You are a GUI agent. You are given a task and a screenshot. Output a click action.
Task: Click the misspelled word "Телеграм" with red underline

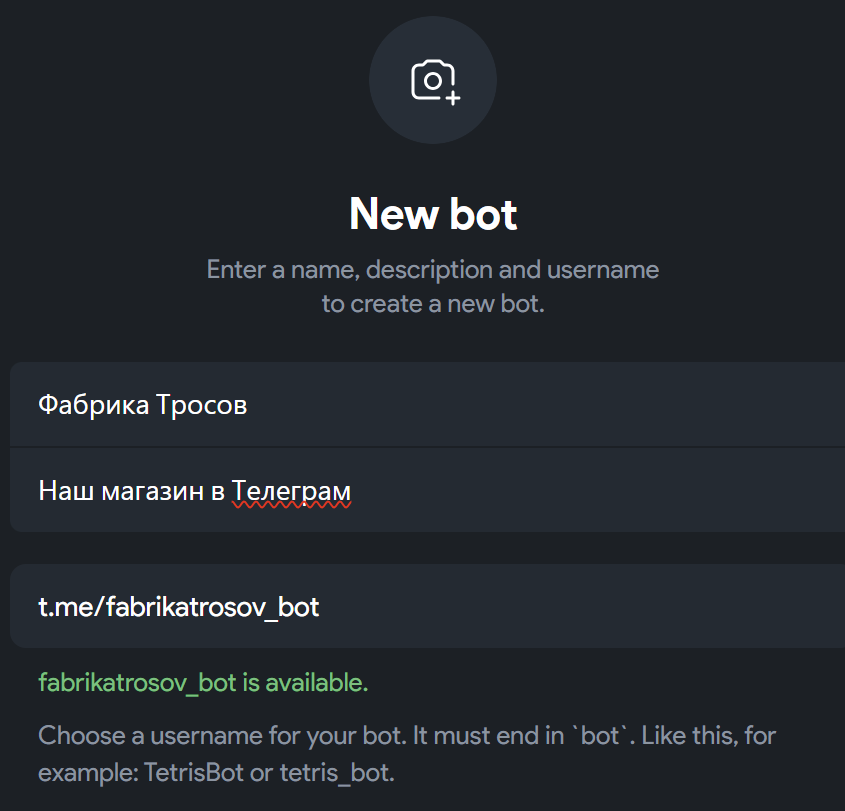[x=291, y=491]
